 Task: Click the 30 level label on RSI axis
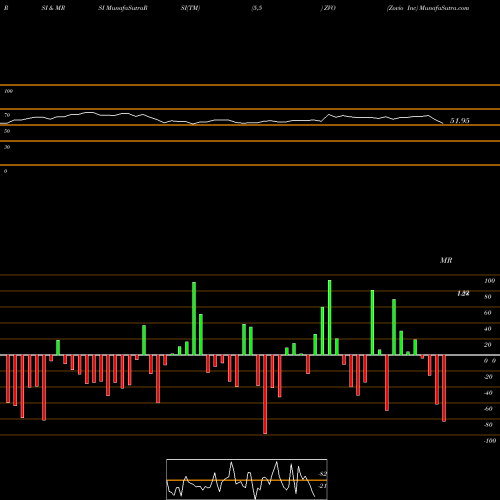(7, 147)
